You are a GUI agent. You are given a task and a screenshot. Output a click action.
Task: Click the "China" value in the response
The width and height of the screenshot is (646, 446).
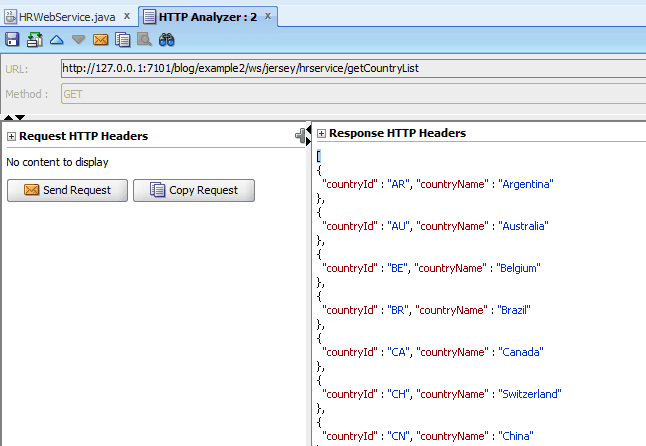(x=516, y=436)
